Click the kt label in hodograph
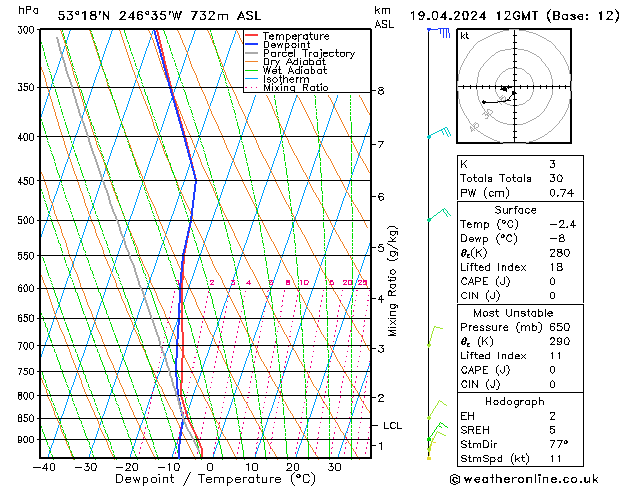This screenshot has width=629, height=486. (x=465, y=35)
